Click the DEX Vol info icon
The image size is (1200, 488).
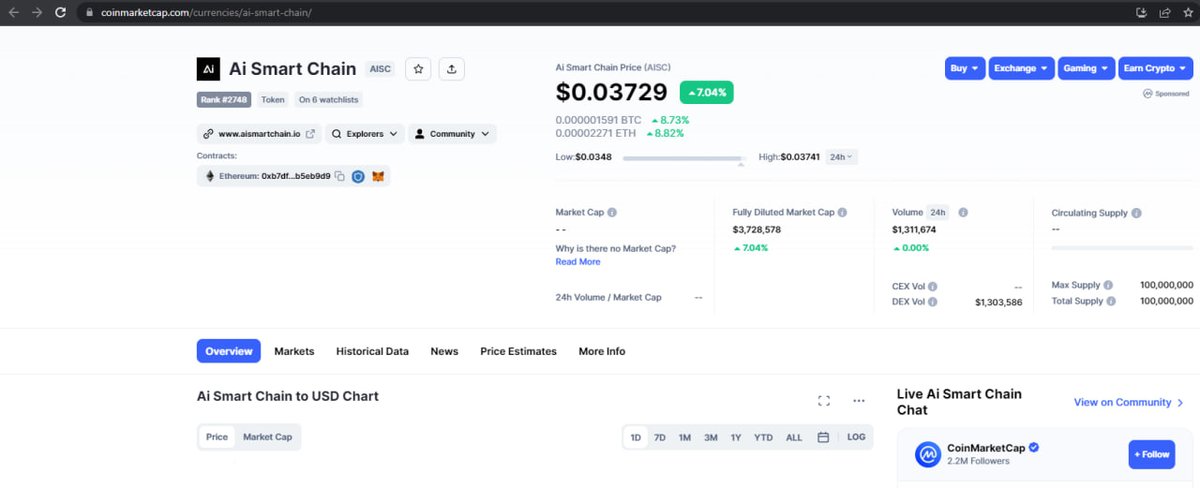pyautogui.click(x=932, y=301)
